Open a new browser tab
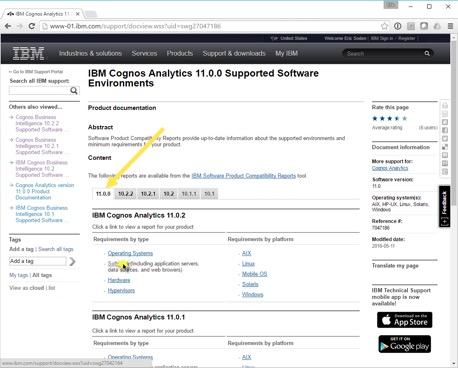 click(x=90, y=14)
